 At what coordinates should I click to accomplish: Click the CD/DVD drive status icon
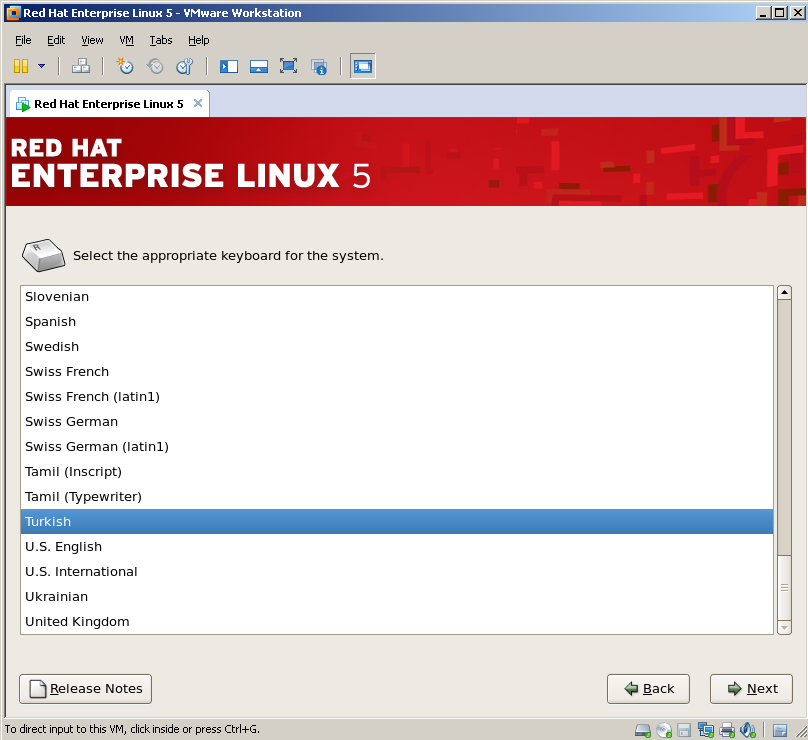click(664, 730)
